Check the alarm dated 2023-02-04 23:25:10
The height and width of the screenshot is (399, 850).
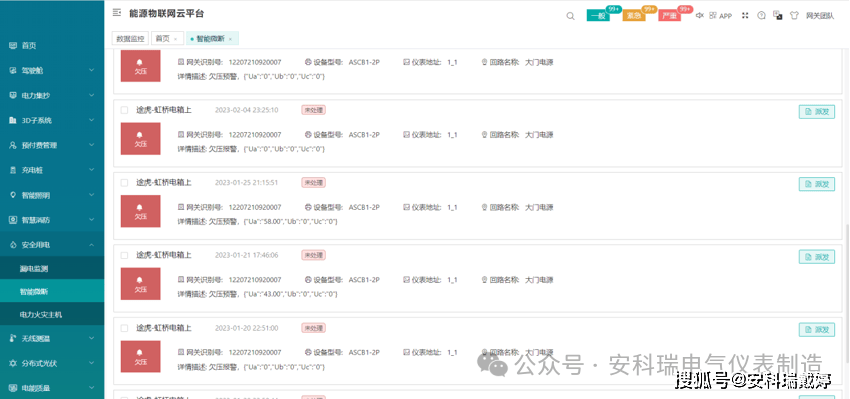tap(125, 110)
